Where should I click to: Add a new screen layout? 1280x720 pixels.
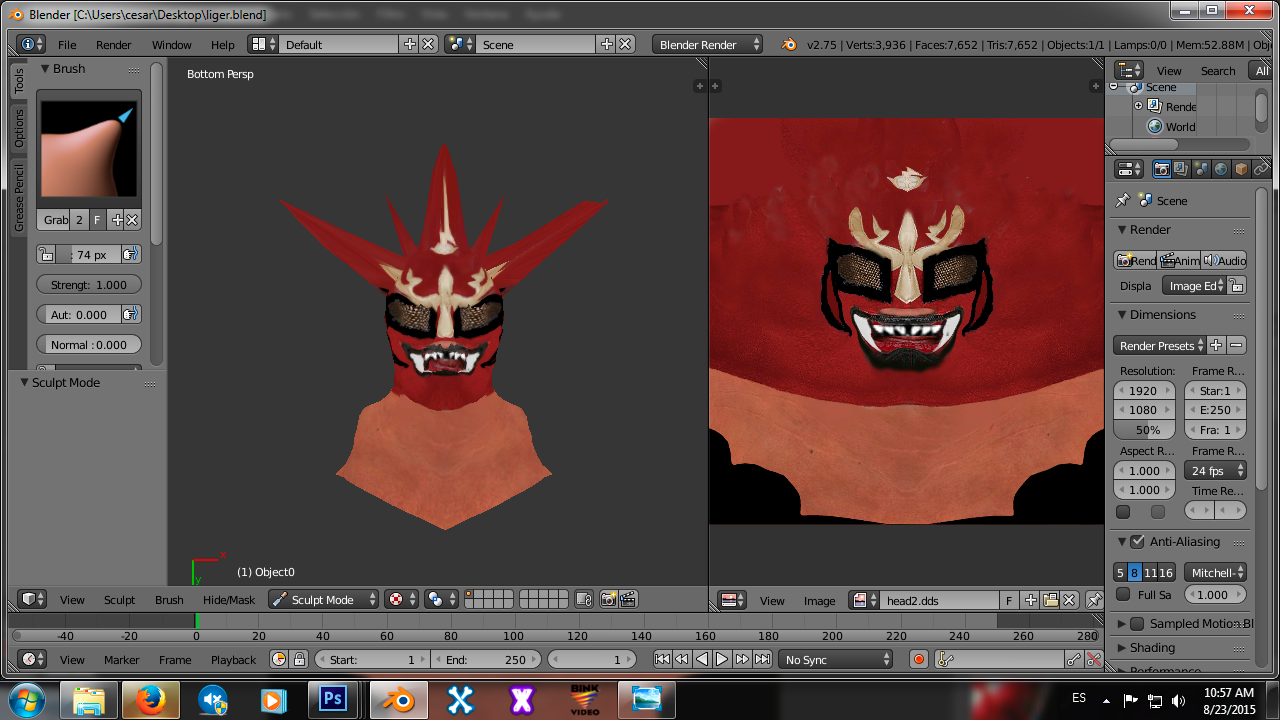[x=410, y=44]
